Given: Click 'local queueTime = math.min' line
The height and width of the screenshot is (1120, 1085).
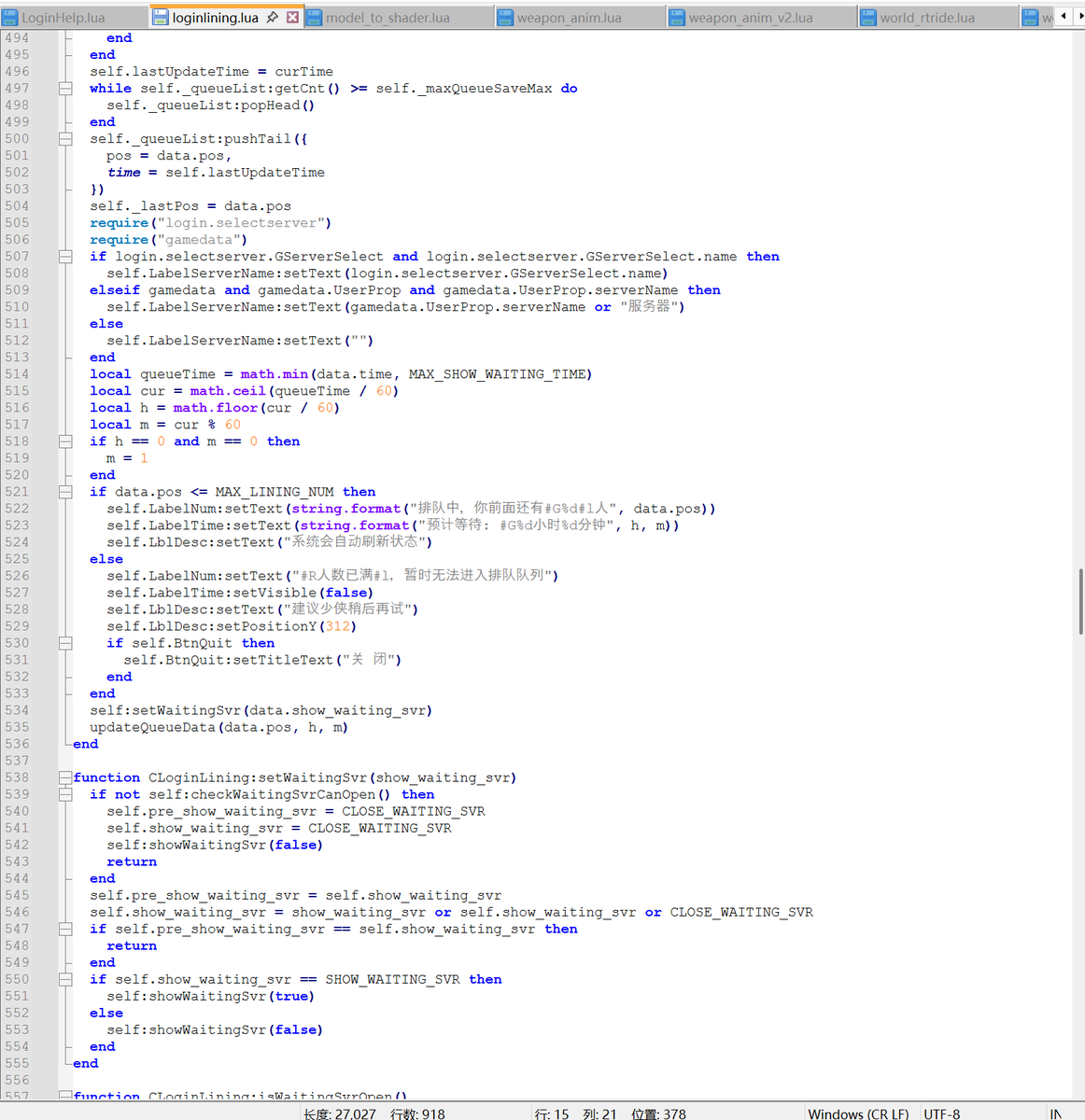Looking at the screenshot, I should (341, 374).
